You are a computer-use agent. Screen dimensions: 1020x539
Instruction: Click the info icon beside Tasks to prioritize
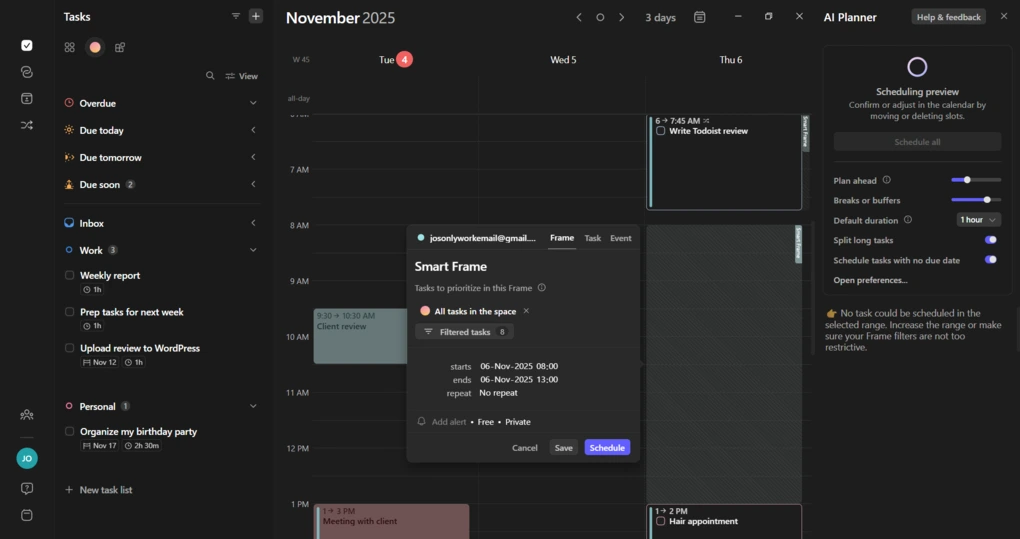pos(541,288)
